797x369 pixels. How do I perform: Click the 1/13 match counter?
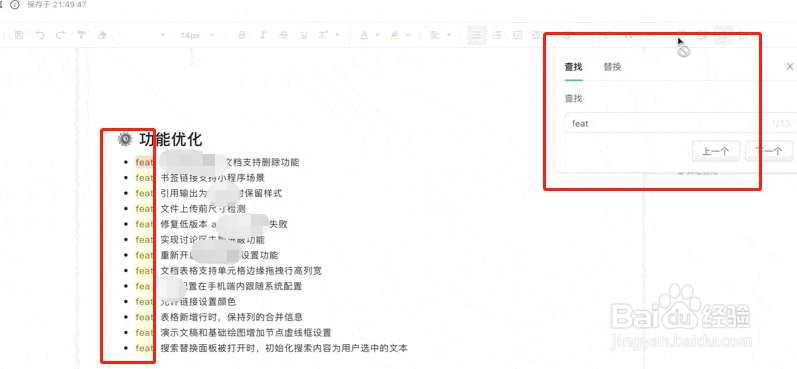[780, 124]
